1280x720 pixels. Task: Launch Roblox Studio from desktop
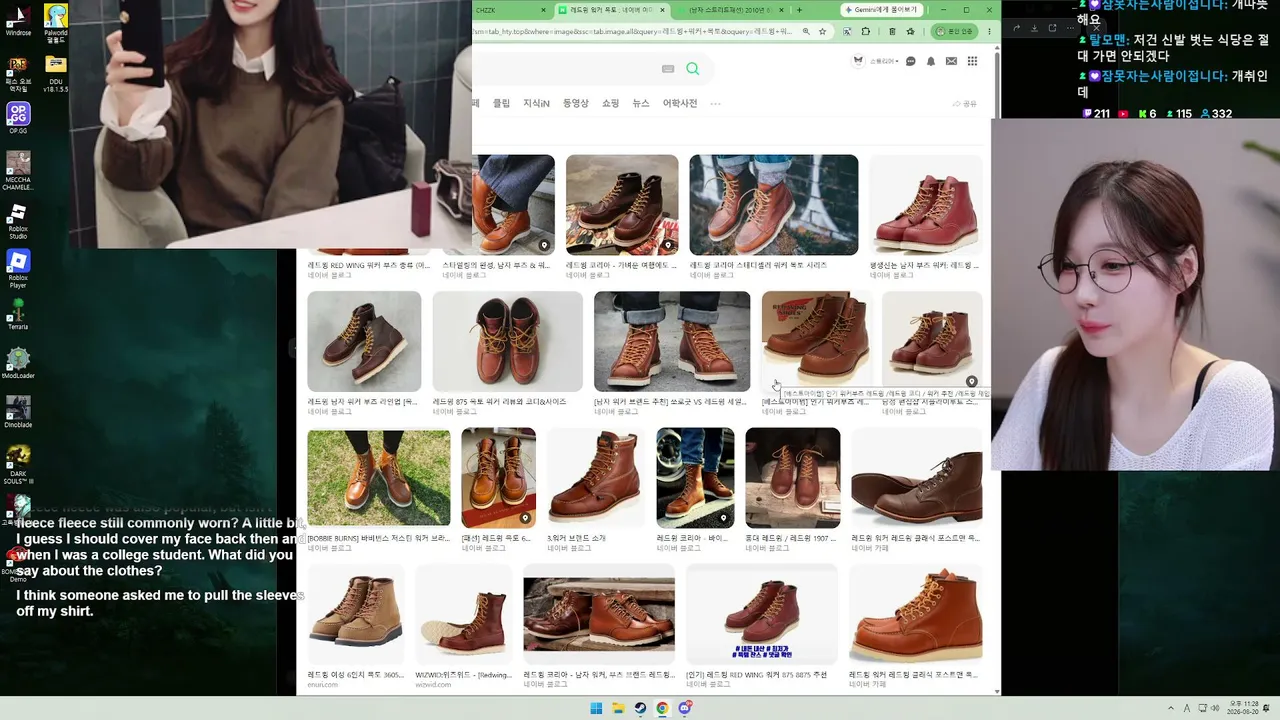click(x=18, y=222)
